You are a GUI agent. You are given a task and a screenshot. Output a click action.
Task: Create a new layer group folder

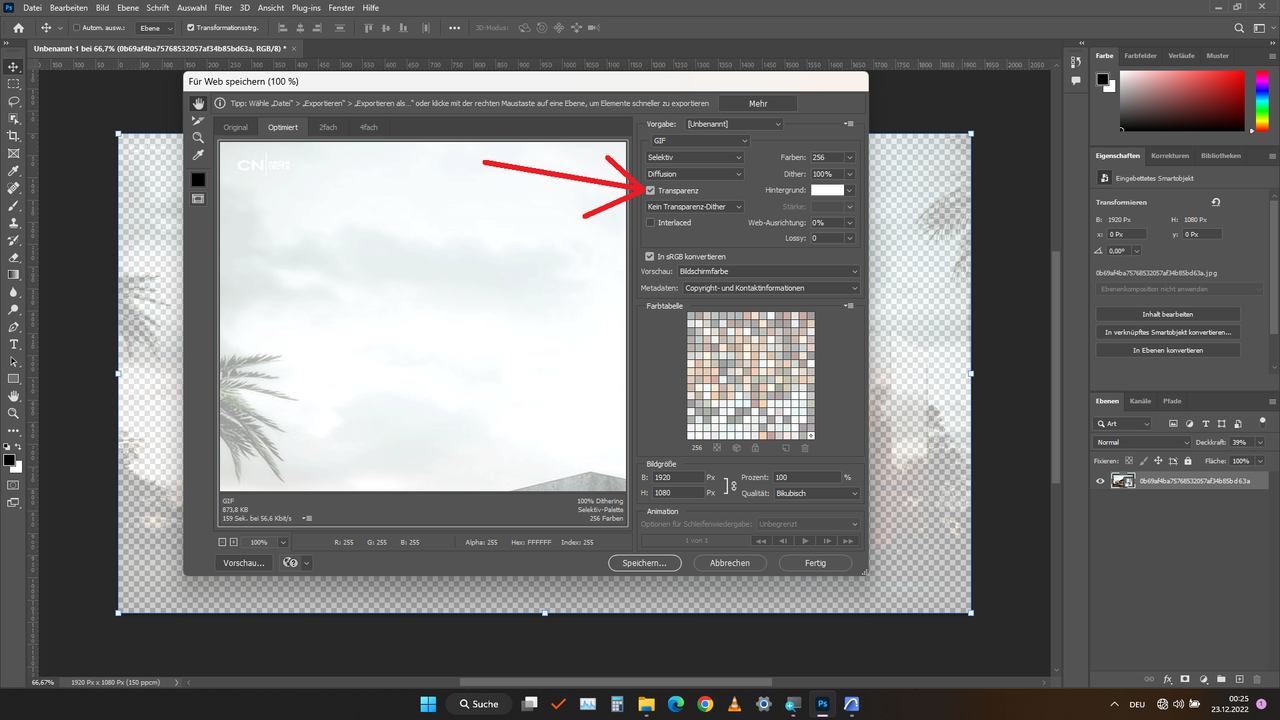coord(1222,680)
